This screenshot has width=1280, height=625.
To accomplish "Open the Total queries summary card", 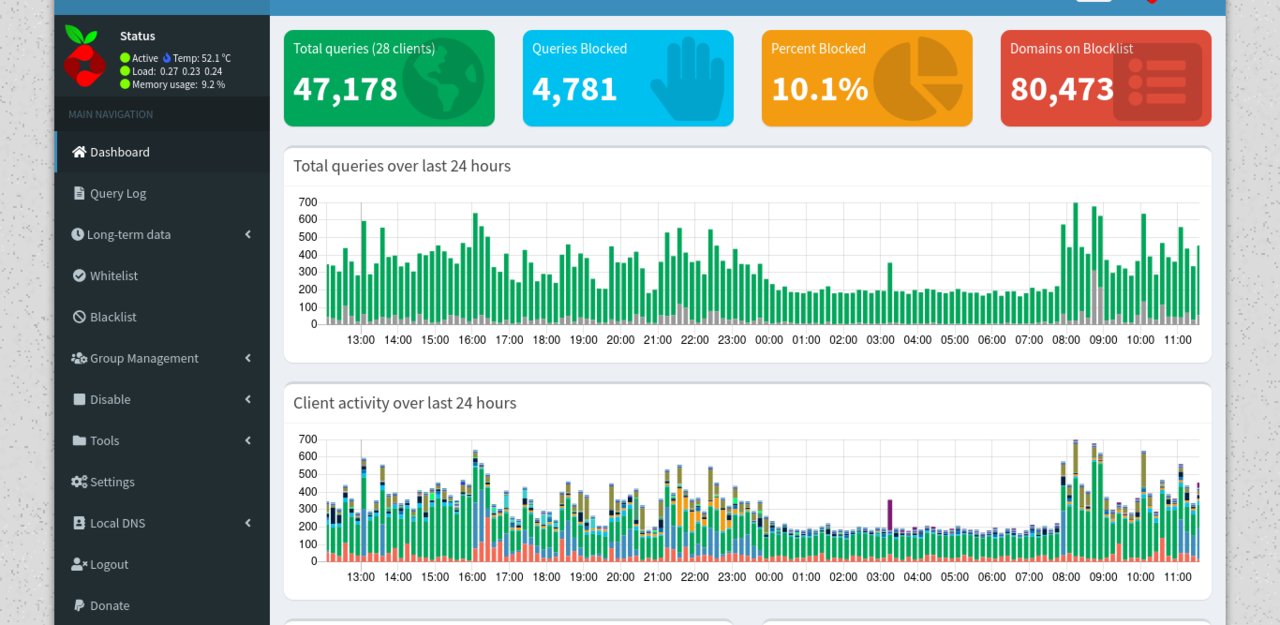I will [389, 78].
